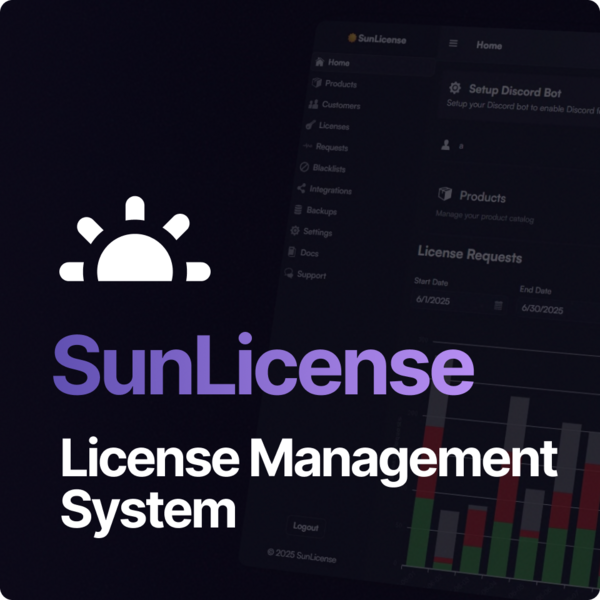Open the Support sidebar link
This screenshot has height=600, width=600.
coord(305,274)
